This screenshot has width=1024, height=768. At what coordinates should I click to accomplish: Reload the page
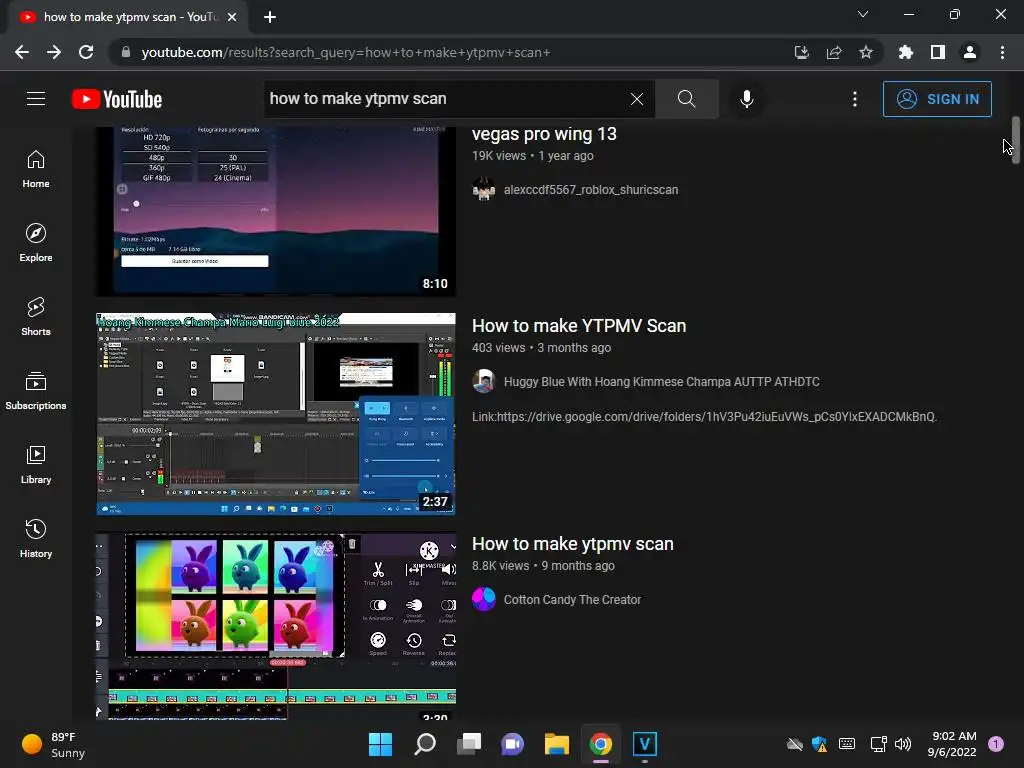(86, 52)
